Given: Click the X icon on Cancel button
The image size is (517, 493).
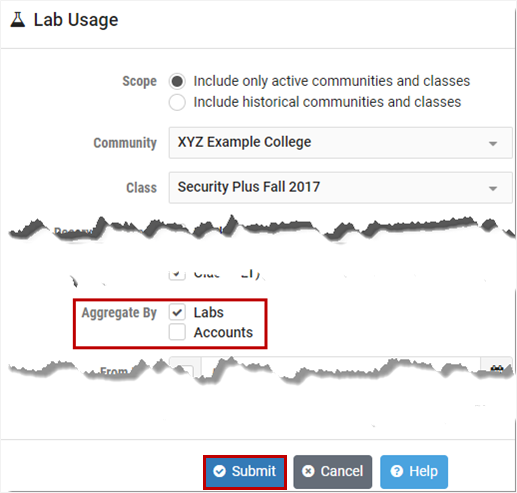Looking at the screenshot, I should point(308,471).
